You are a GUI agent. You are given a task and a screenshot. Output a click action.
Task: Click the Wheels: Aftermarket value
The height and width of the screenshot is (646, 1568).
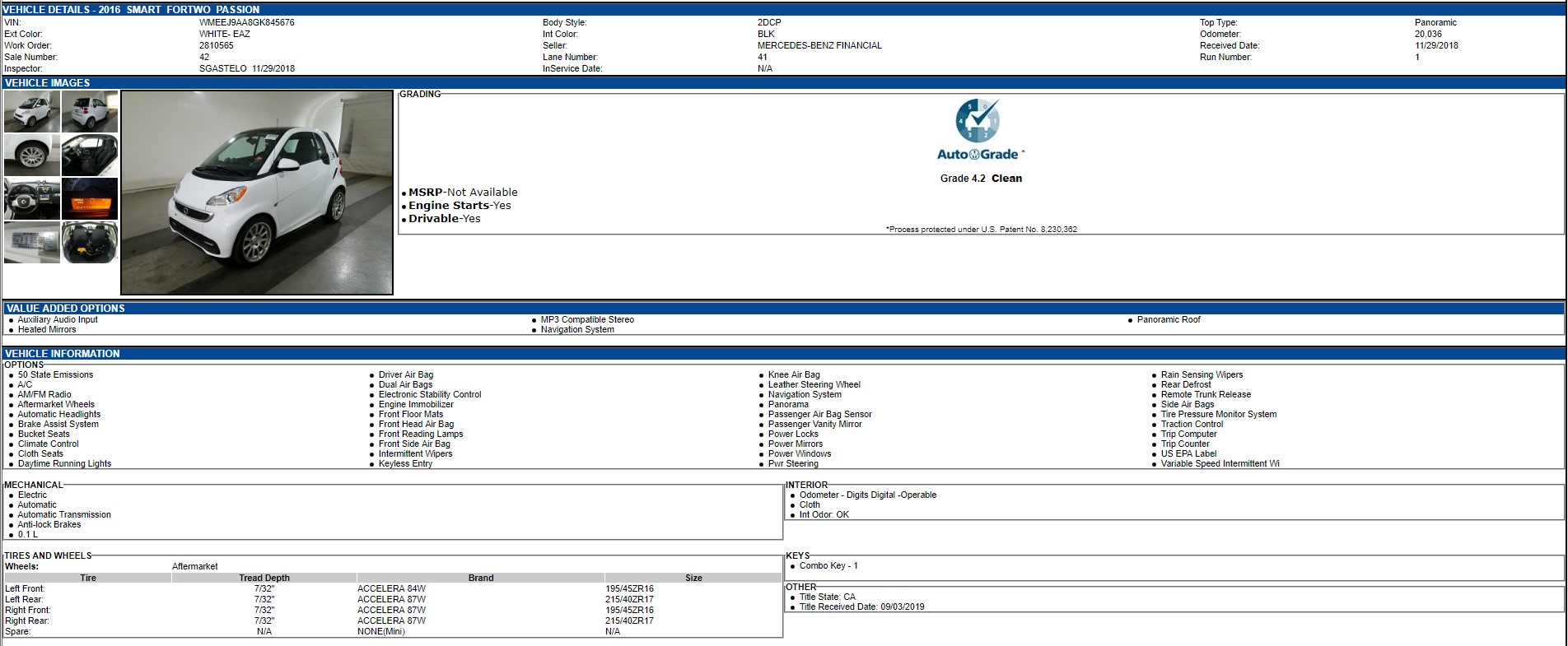[x=194, y=566]
